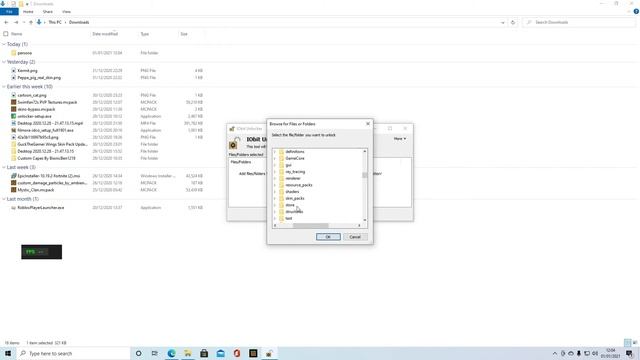Open the Share ribbon tab

coord(48,12)
